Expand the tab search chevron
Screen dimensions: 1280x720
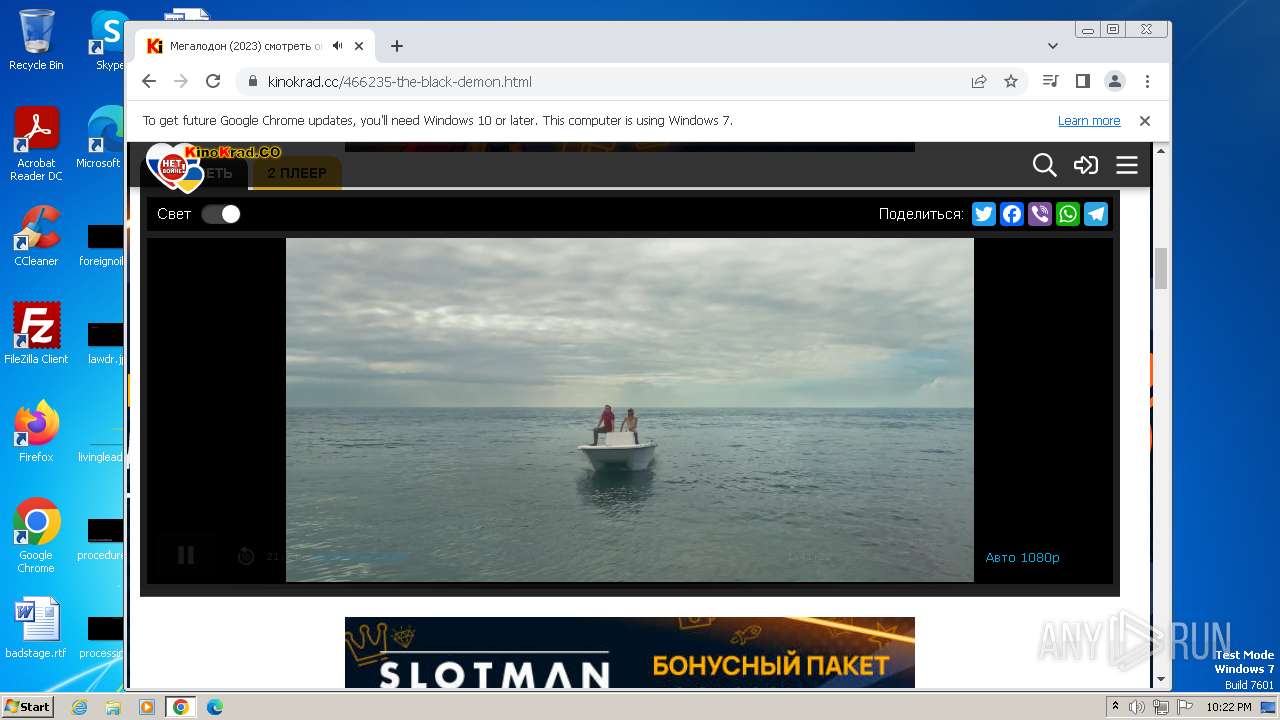point(1053,46)
